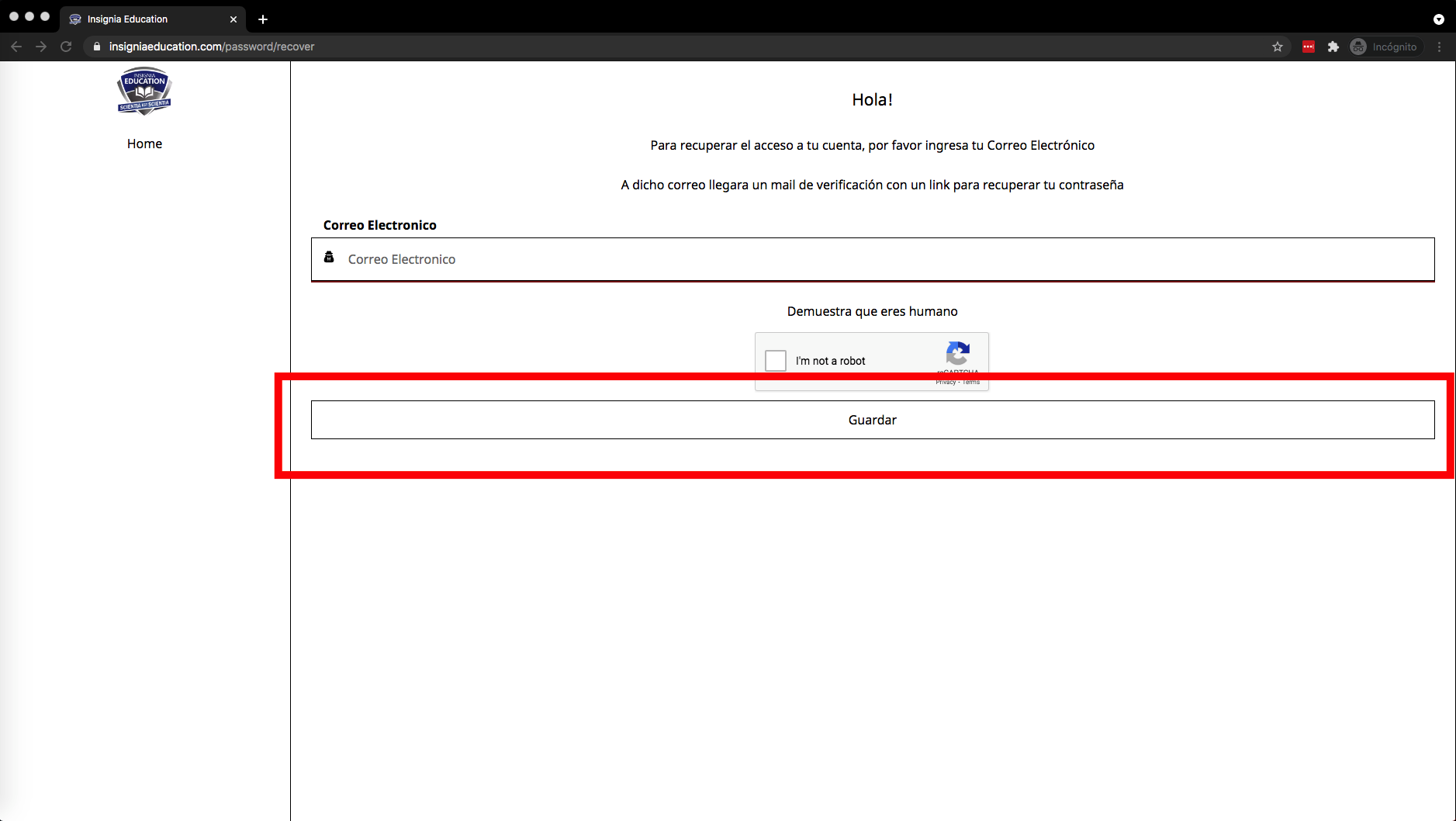The image size is (1456, 821).
Task: Click the reCAPTCHA logo icon
Action: click(x=957, y=354)
